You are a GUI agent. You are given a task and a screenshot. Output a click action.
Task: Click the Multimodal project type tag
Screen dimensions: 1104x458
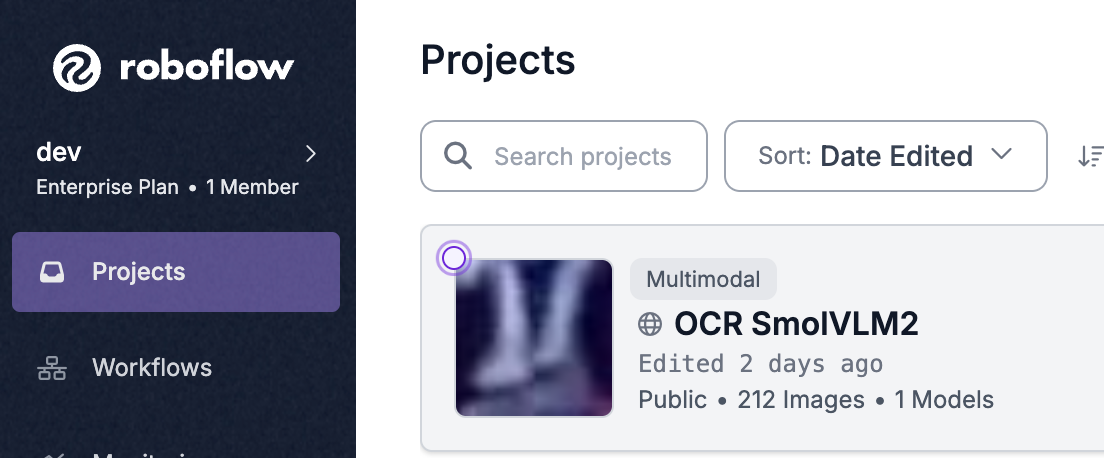coord(703,279)
